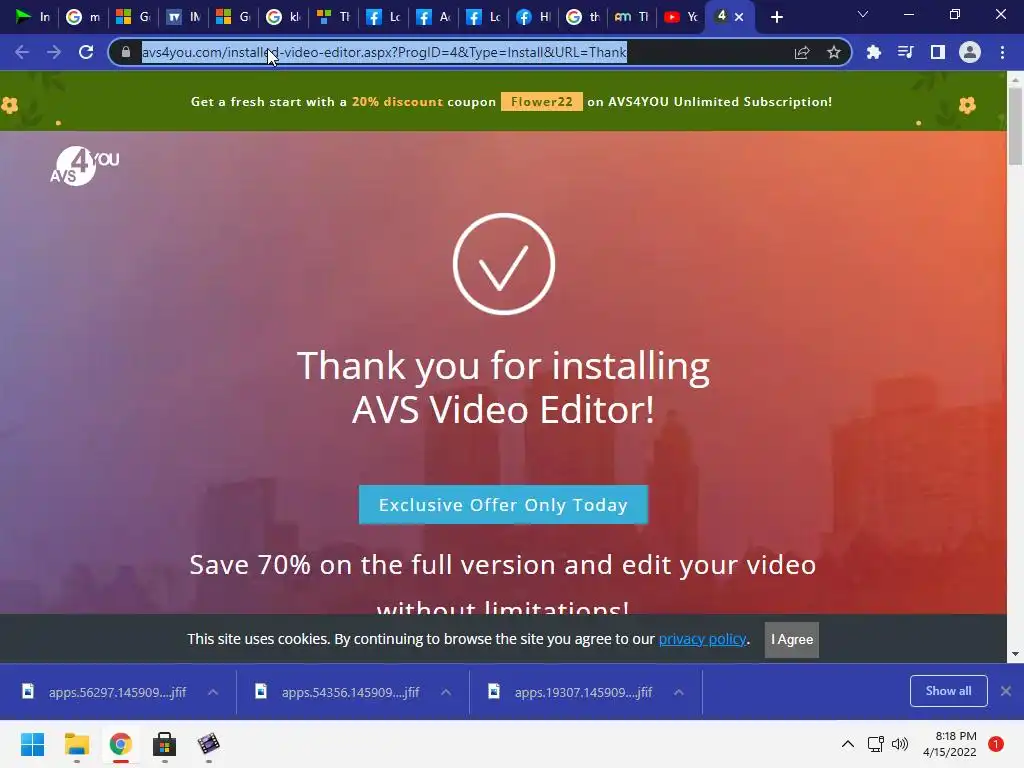
Task: Switch to the Facebook tab labeled Hi
Action: point(533,17)
